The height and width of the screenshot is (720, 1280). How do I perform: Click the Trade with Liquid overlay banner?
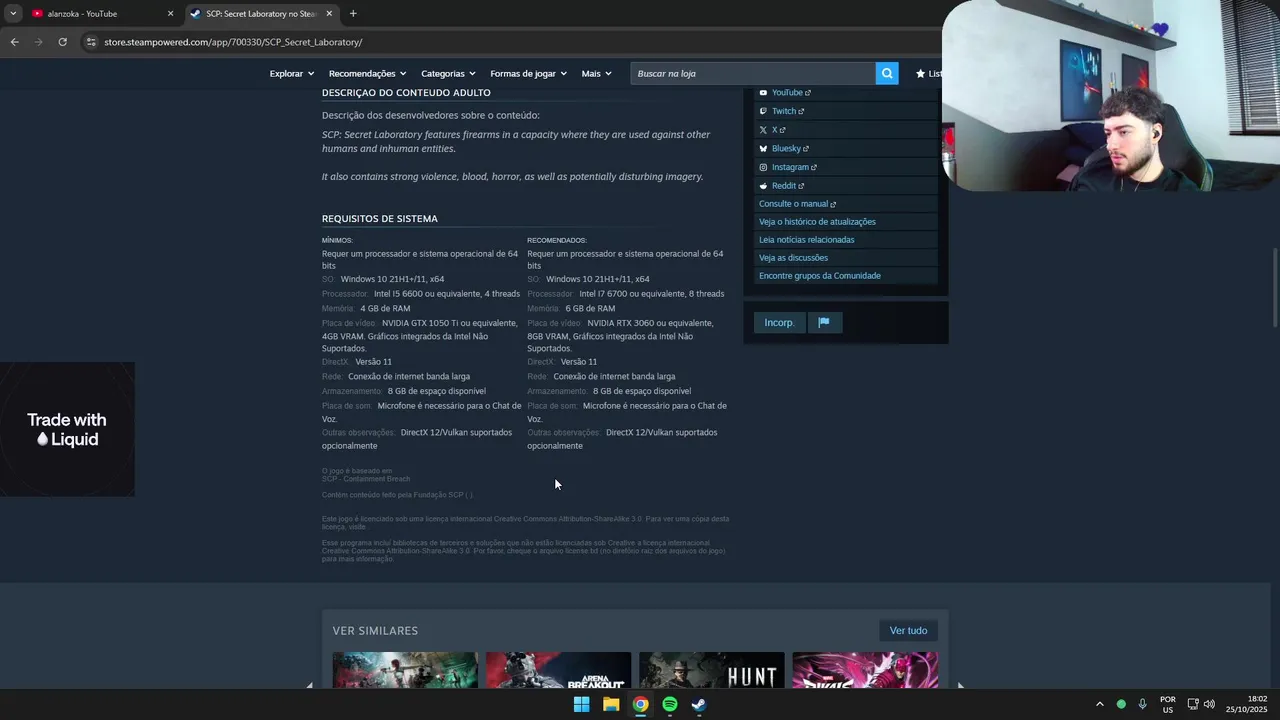(67, 429)
